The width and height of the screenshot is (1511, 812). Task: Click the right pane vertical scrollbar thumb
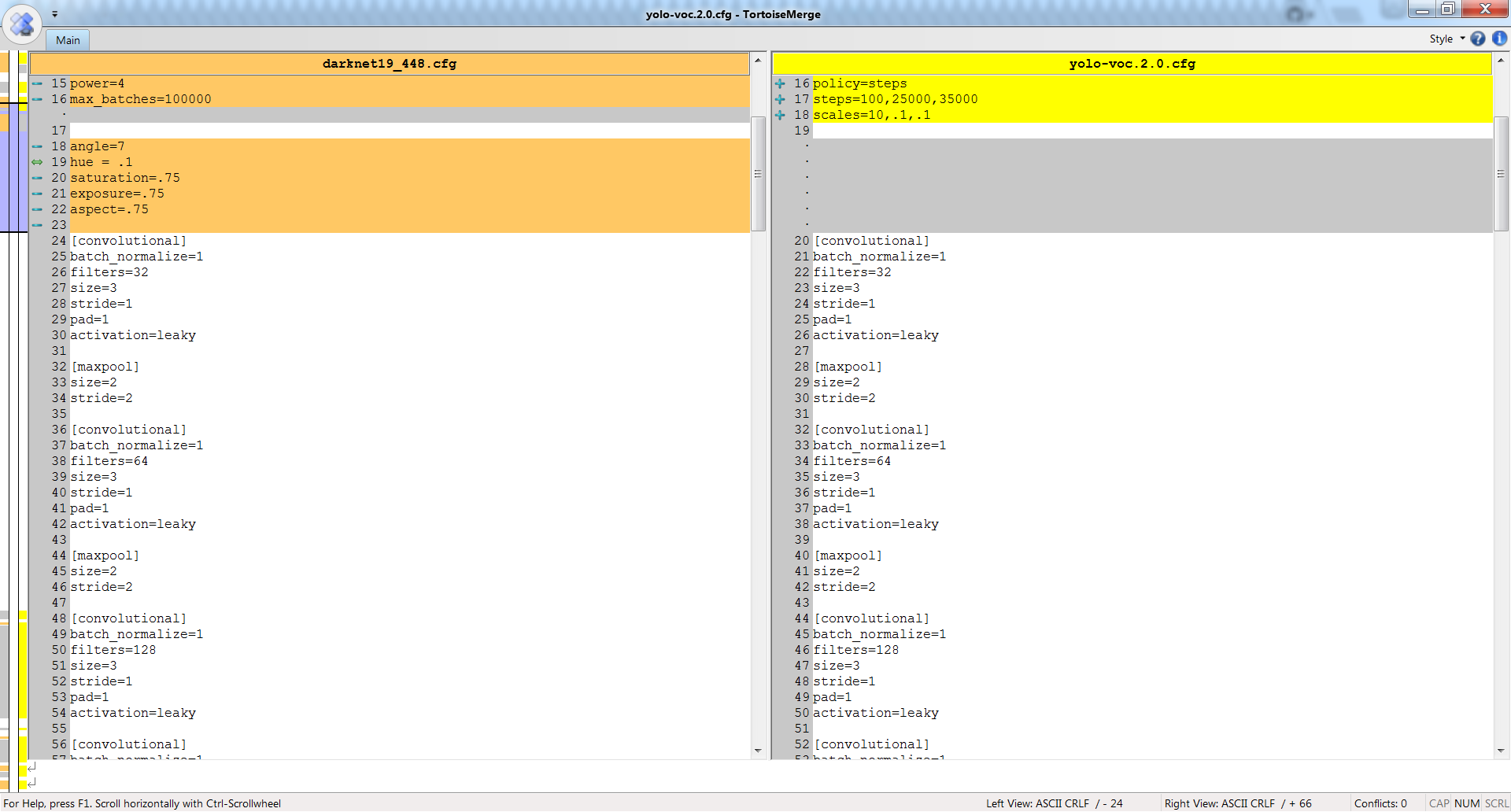tap(1501, 174)
